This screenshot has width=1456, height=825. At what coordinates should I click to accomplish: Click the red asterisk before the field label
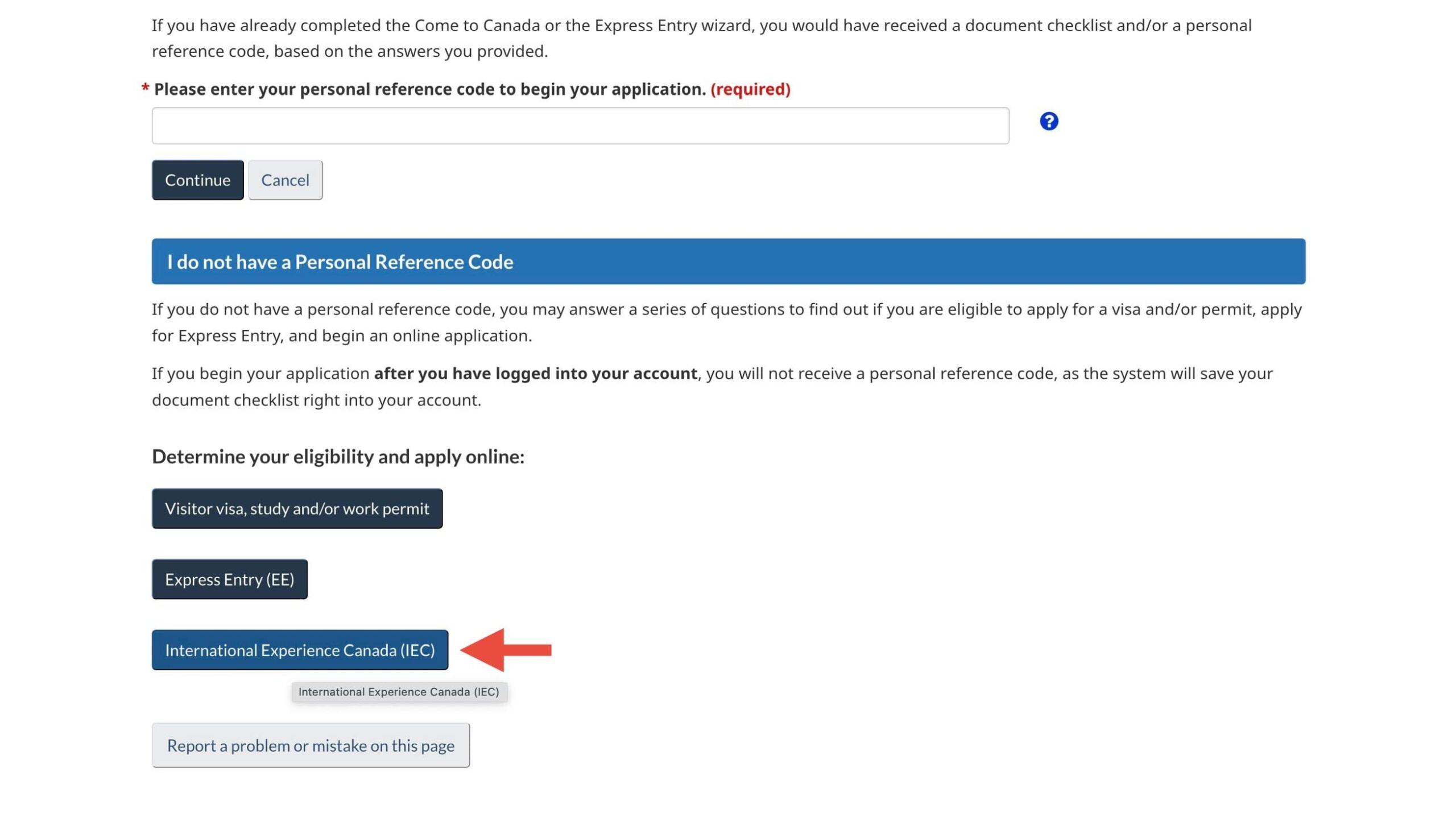tap(145, 89)
